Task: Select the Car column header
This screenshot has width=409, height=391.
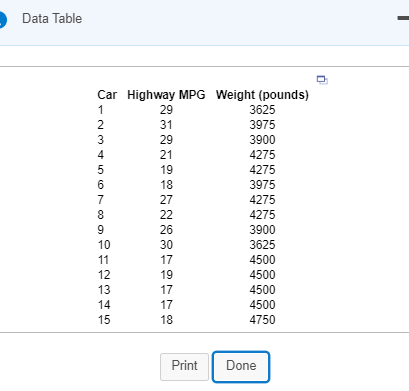Action: point(107,95)
